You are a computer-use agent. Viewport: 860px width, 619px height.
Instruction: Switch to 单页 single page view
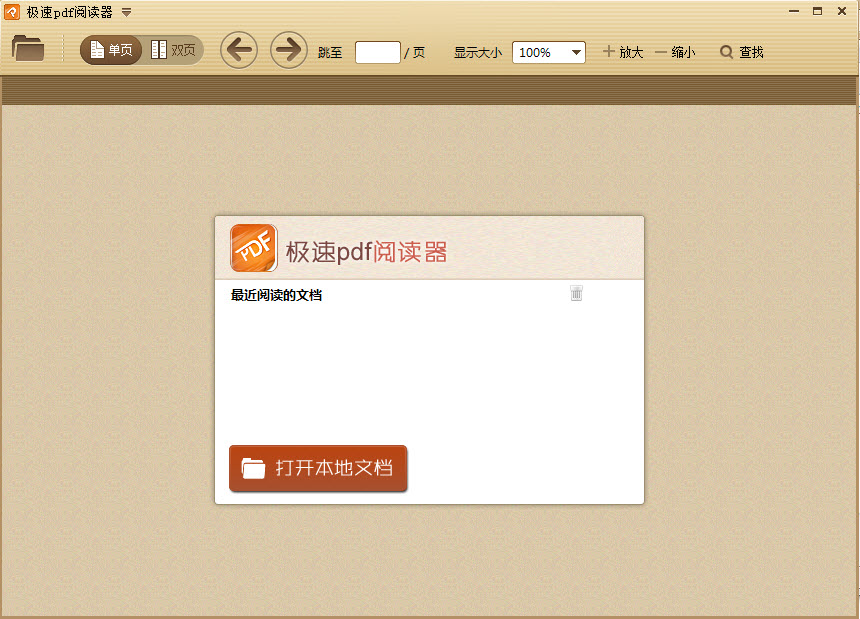[111, 50]
